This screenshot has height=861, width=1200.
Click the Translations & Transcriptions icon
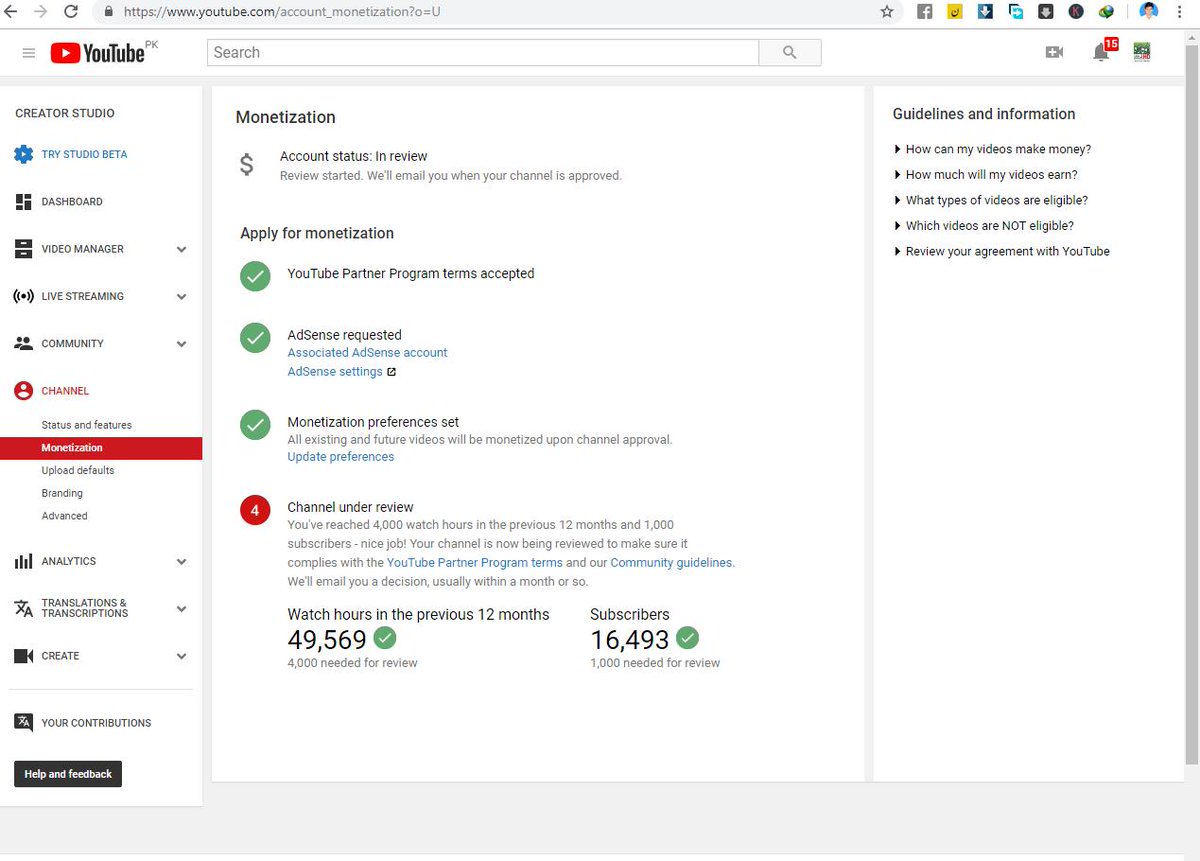tap(23, 608)
